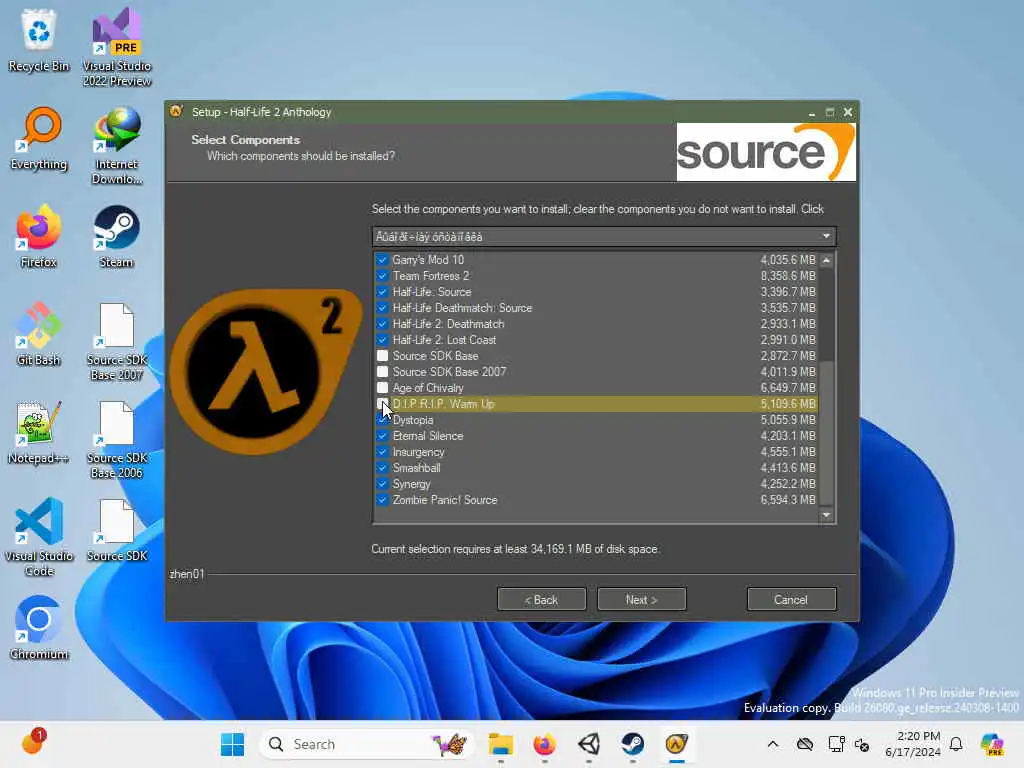Toggle D.I.P.R.I.P. Warm Up checkbox
The width and height of the screenshot is (1024, 768).
click(383, 404)
